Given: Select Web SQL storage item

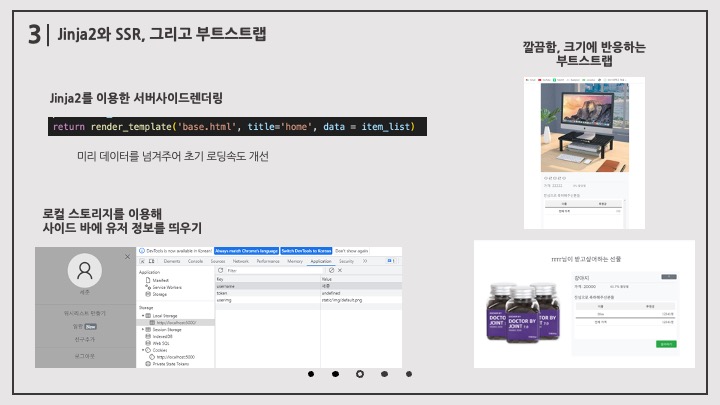Looking at the screenshot, I should coord(158,343).
